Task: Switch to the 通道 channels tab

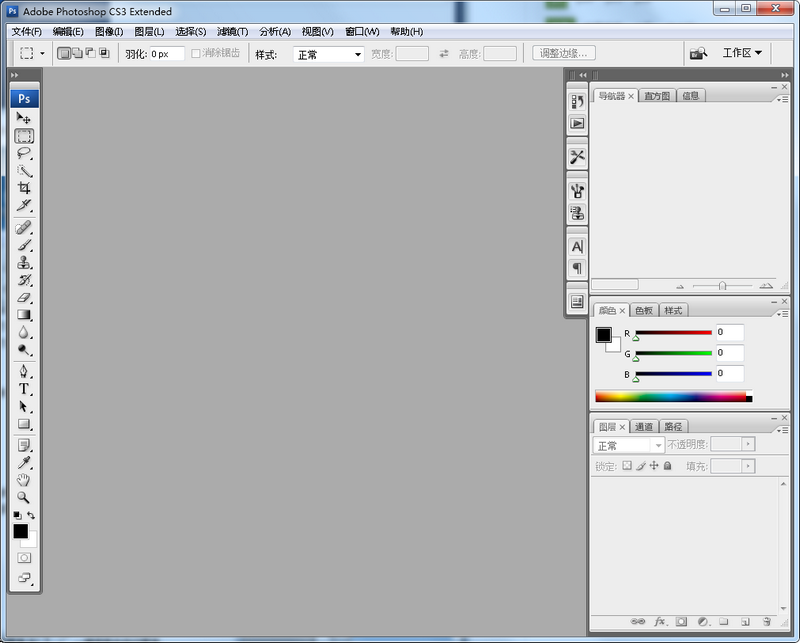Action: click(x=644, y=427)
